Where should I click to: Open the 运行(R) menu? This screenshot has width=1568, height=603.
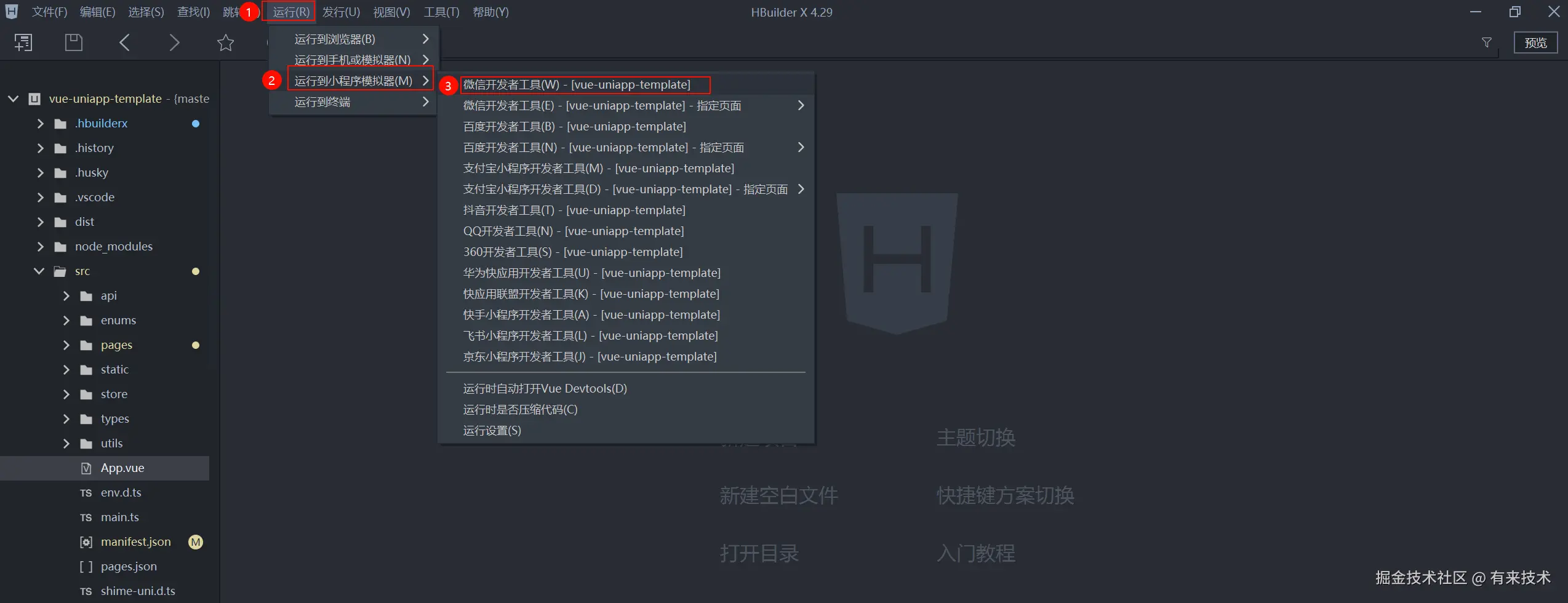click(x=291, y=12)
